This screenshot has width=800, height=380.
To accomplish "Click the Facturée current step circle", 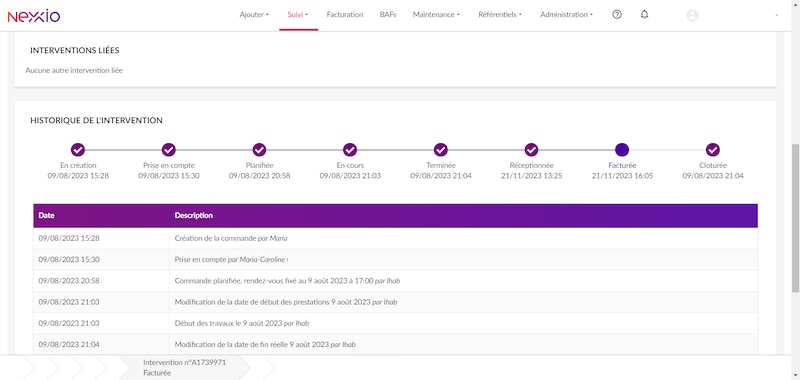I will [x=622, y=150].
